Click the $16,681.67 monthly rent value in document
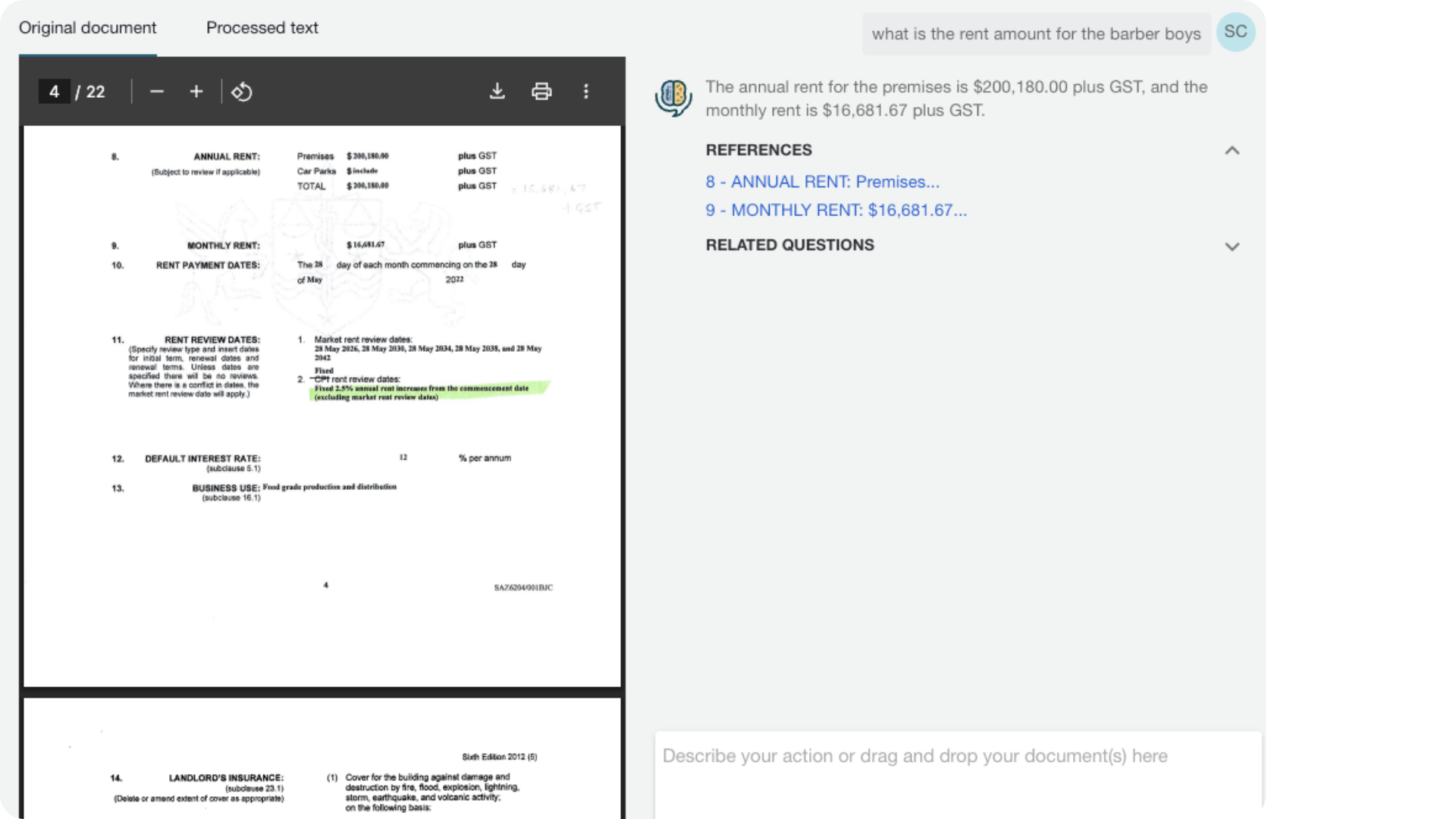1456x819 pixels. tap(366, 245)
